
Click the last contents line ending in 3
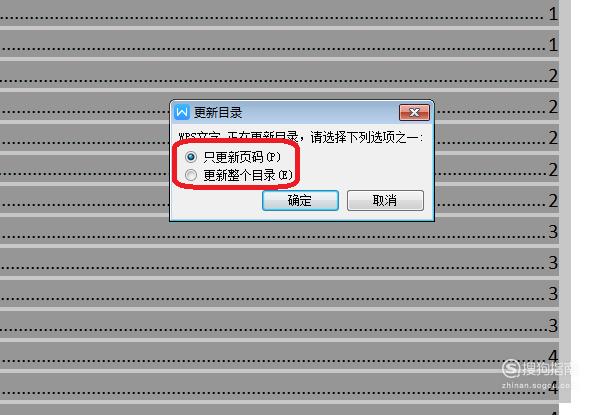(279, 324)
